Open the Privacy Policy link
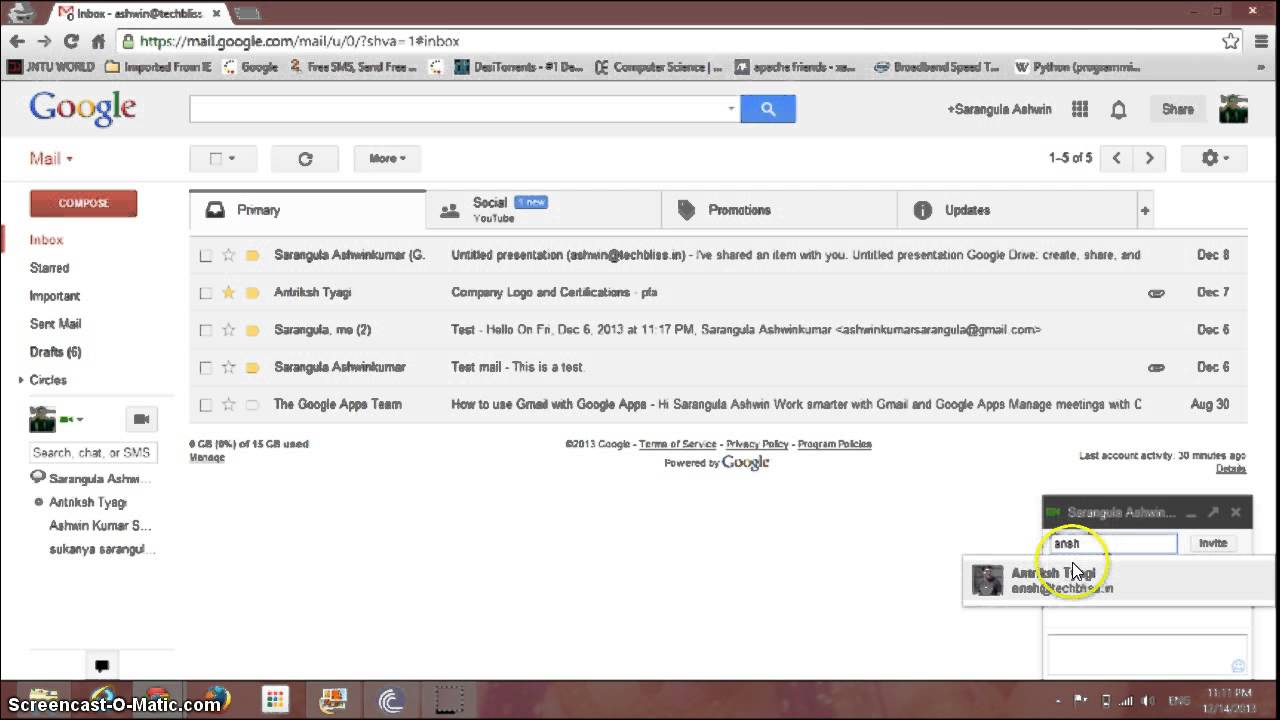Image resolution: width=1280 pixels, height=720 pixels. click(x=757, y=444)
